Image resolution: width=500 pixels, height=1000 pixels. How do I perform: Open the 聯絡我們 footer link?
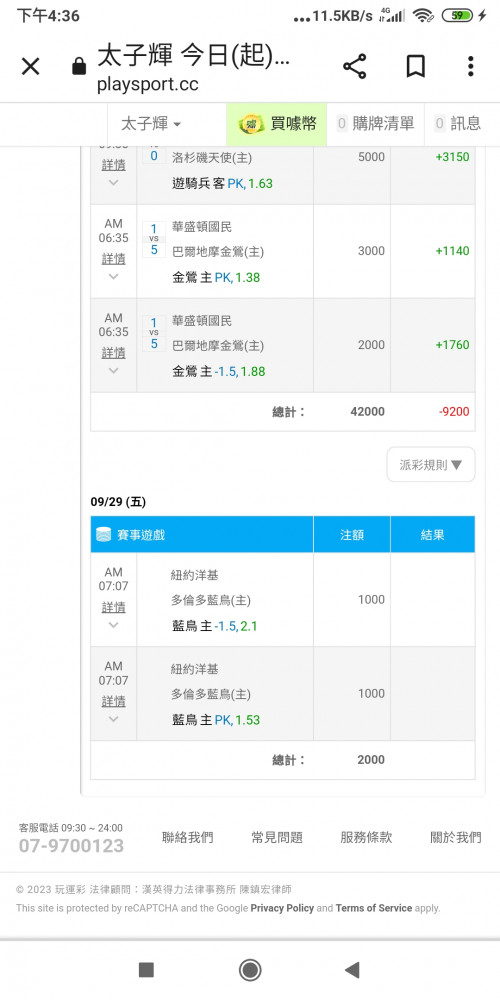coord(188,837)
